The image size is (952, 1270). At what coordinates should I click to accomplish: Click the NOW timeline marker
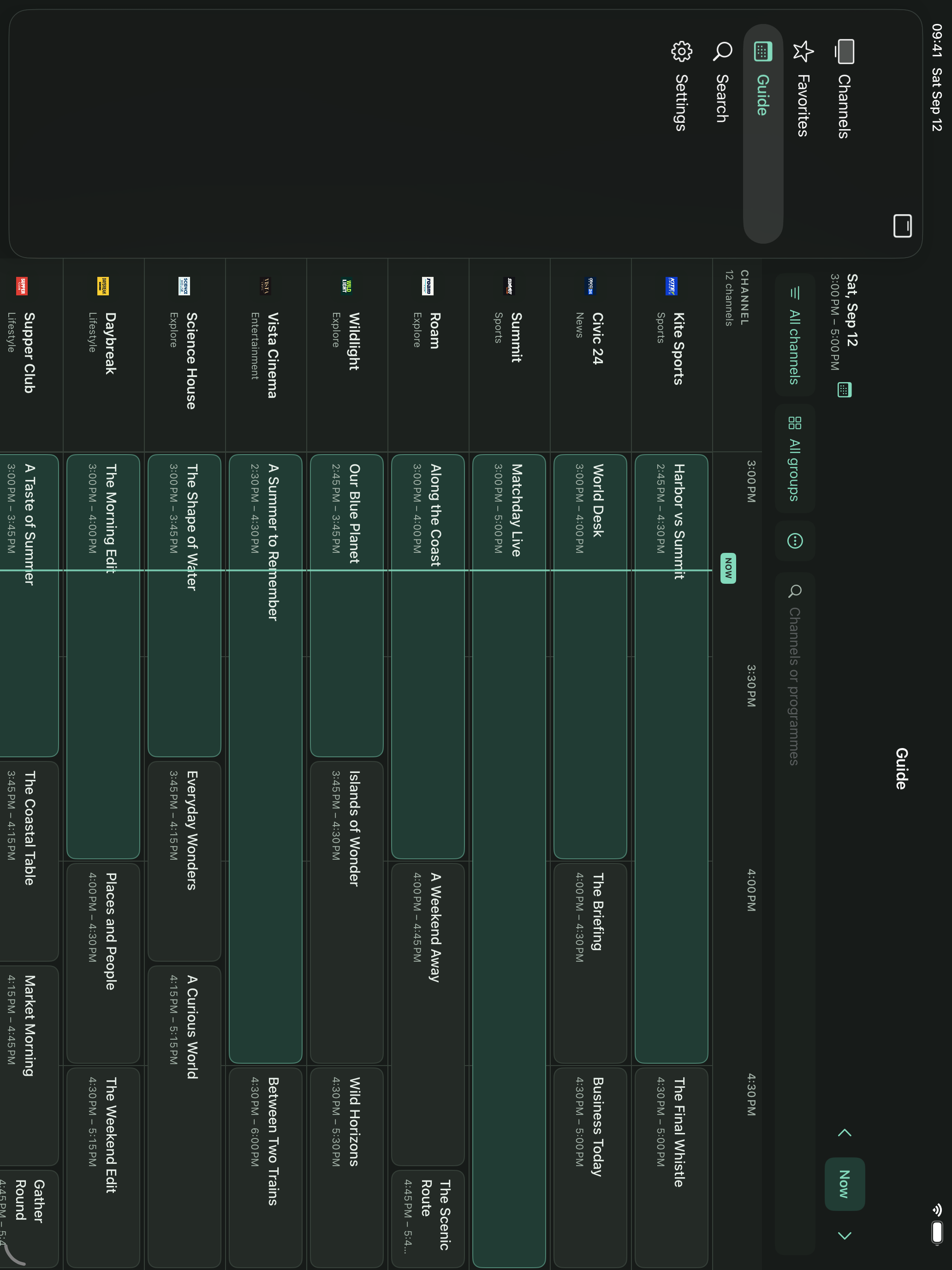728,569
